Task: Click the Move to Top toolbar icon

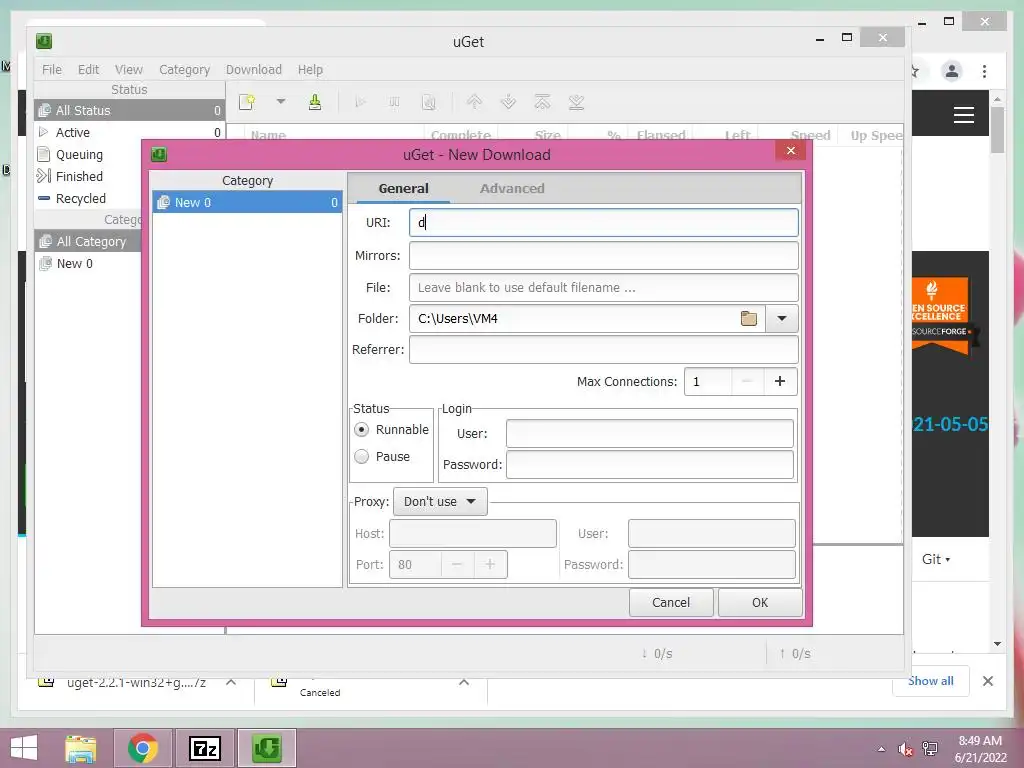Action: pyautogui.click(x=542, y=102)
